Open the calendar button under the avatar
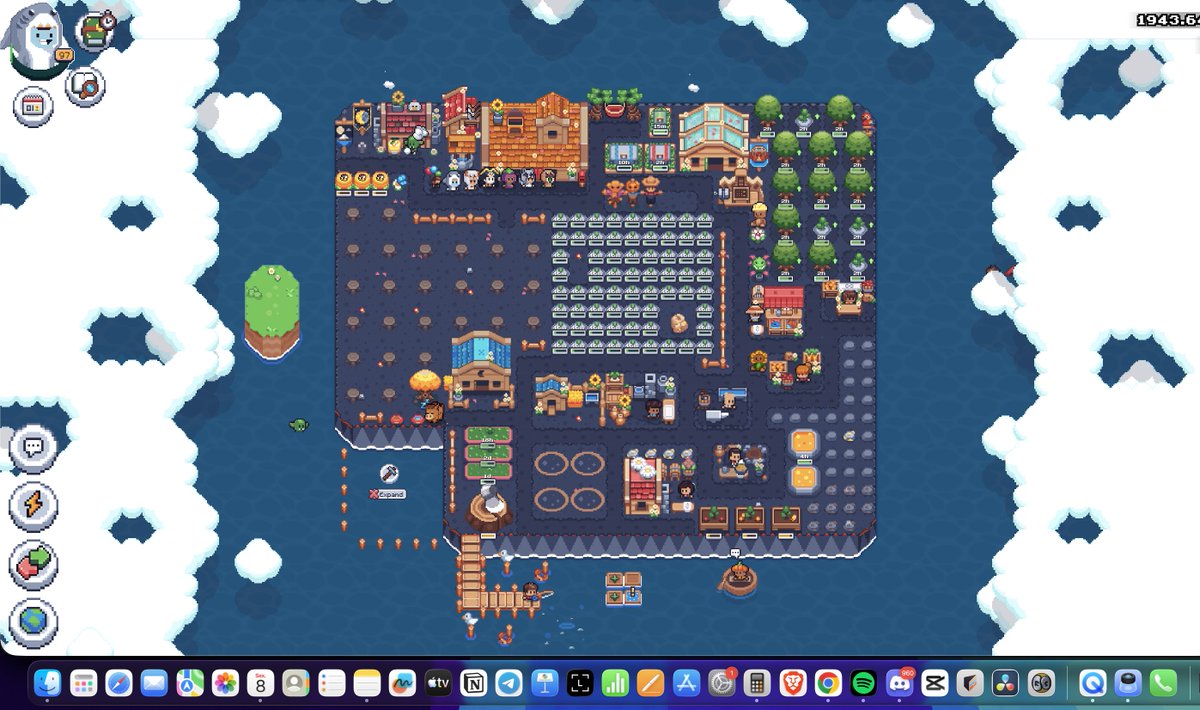 click(33, 107)
